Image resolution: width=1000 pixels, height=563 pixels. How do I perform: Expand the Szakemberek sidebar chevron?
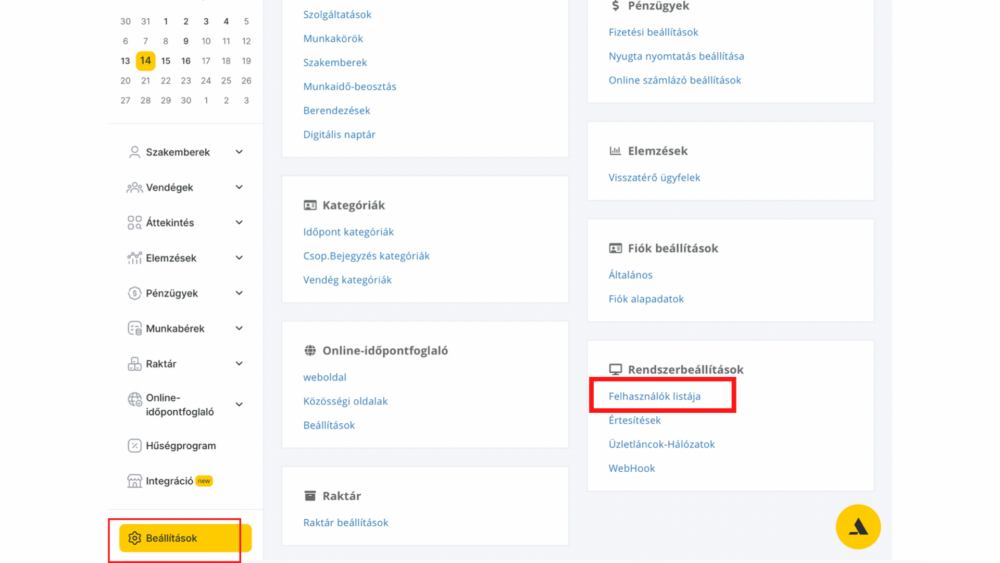click(239, 152)
